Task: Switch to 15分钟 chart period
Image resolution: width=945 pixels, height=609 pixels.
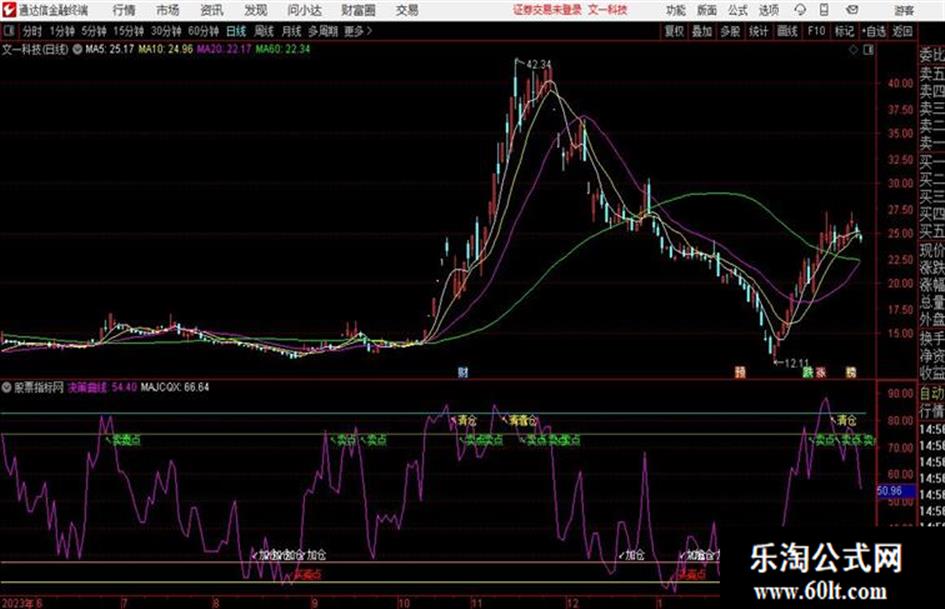Action: click(129, 31)
